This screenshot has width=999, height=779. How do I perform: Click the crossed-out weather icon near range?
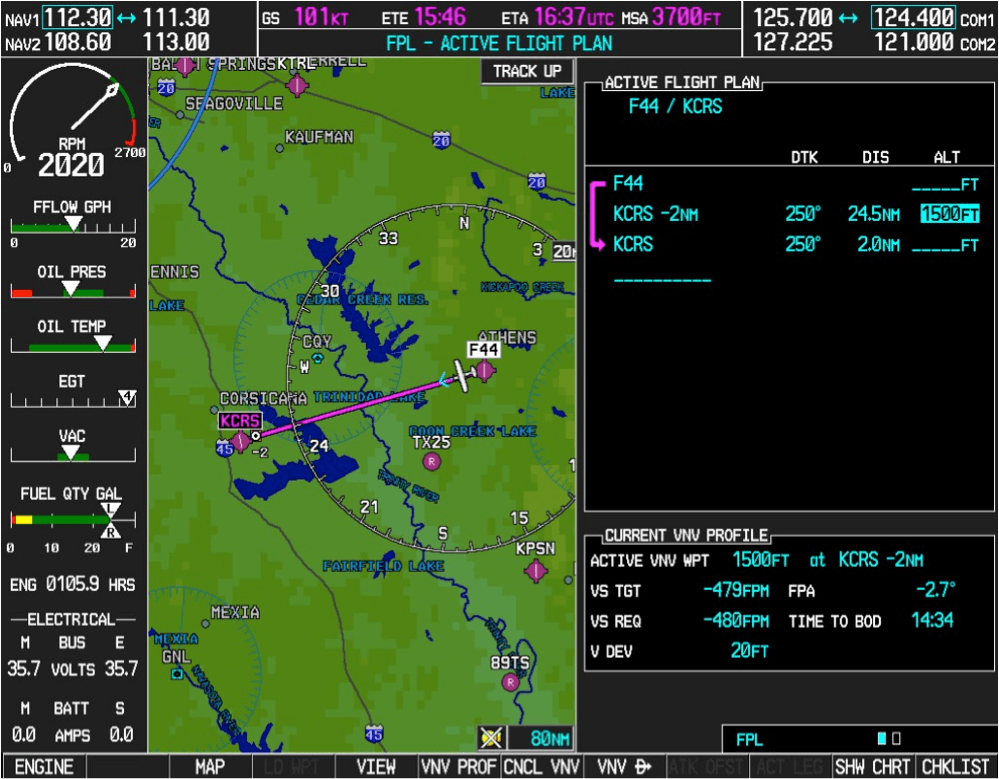pos(491,738)
